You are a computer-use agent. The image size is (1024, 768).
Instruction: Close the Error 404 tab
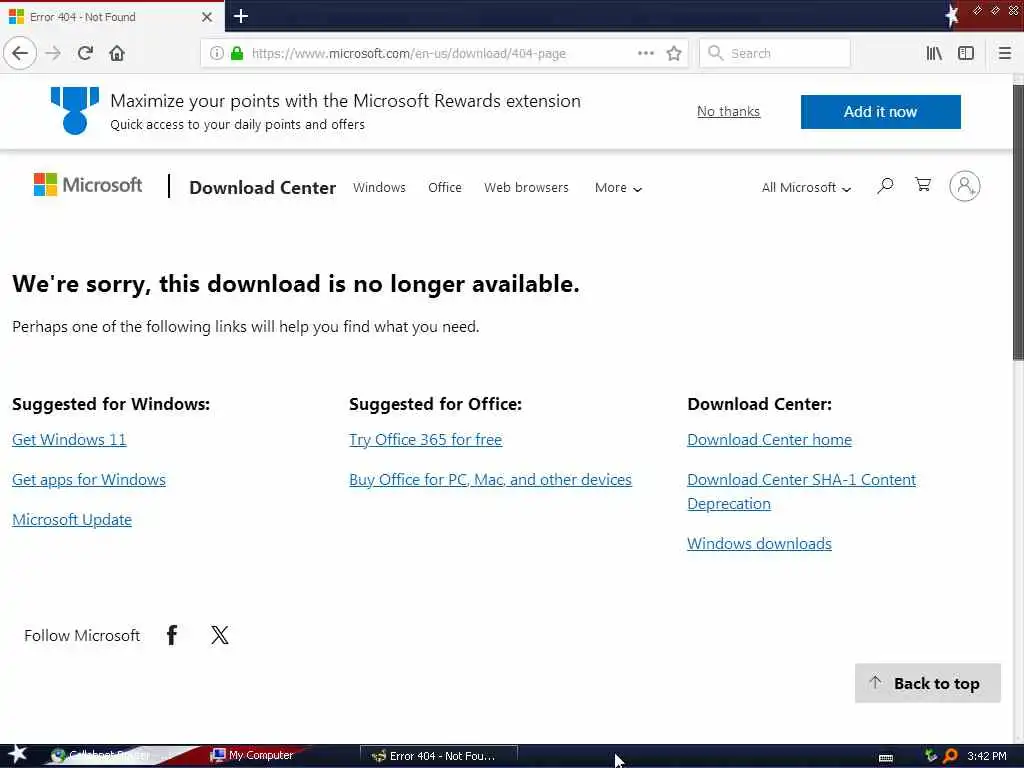point(207,17)
